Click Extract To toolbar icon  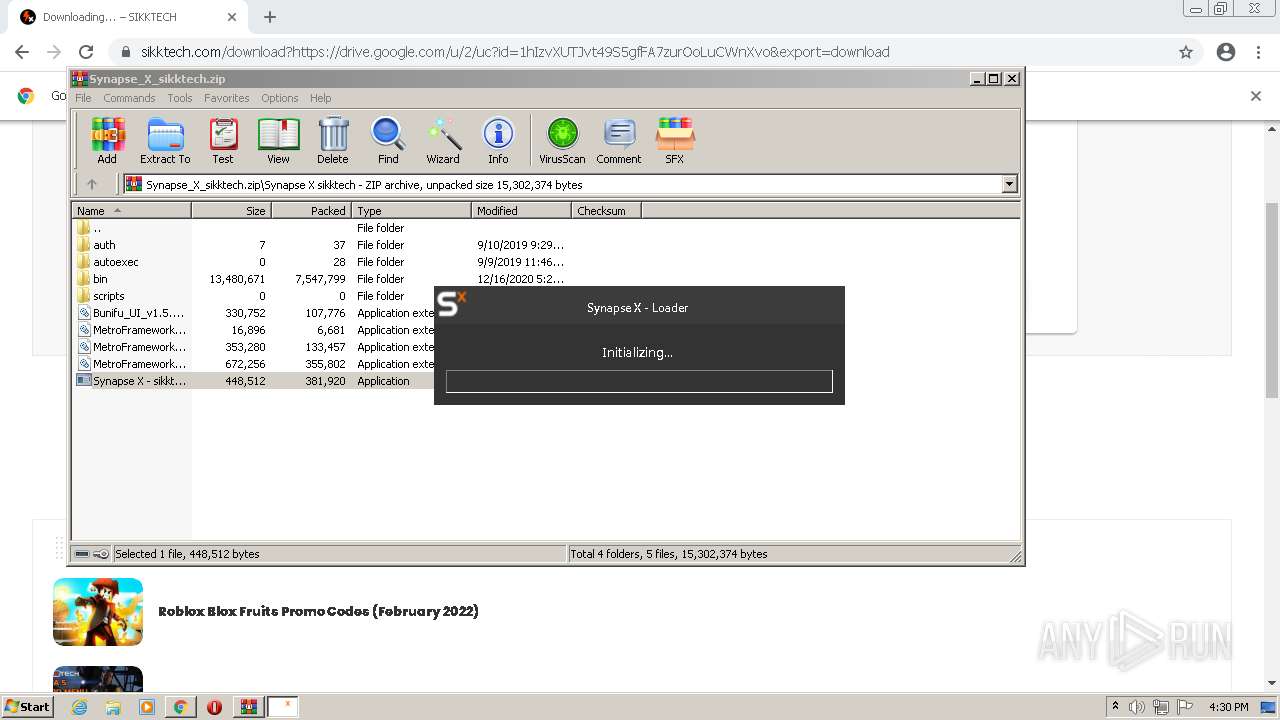click(x=165, y=140)
